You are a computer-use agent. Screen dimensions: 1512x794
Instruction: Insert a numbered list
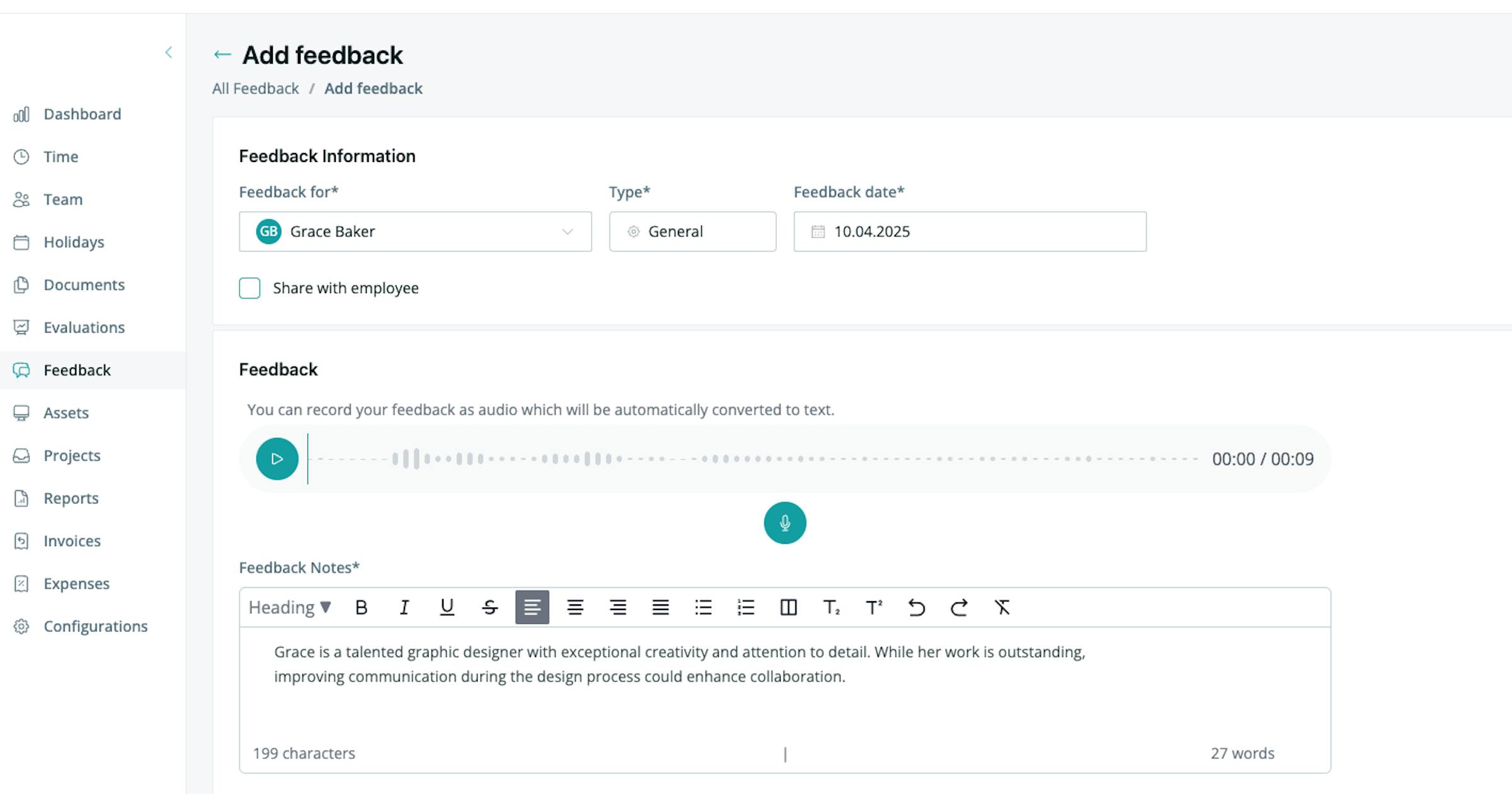(x=746, y=607)
